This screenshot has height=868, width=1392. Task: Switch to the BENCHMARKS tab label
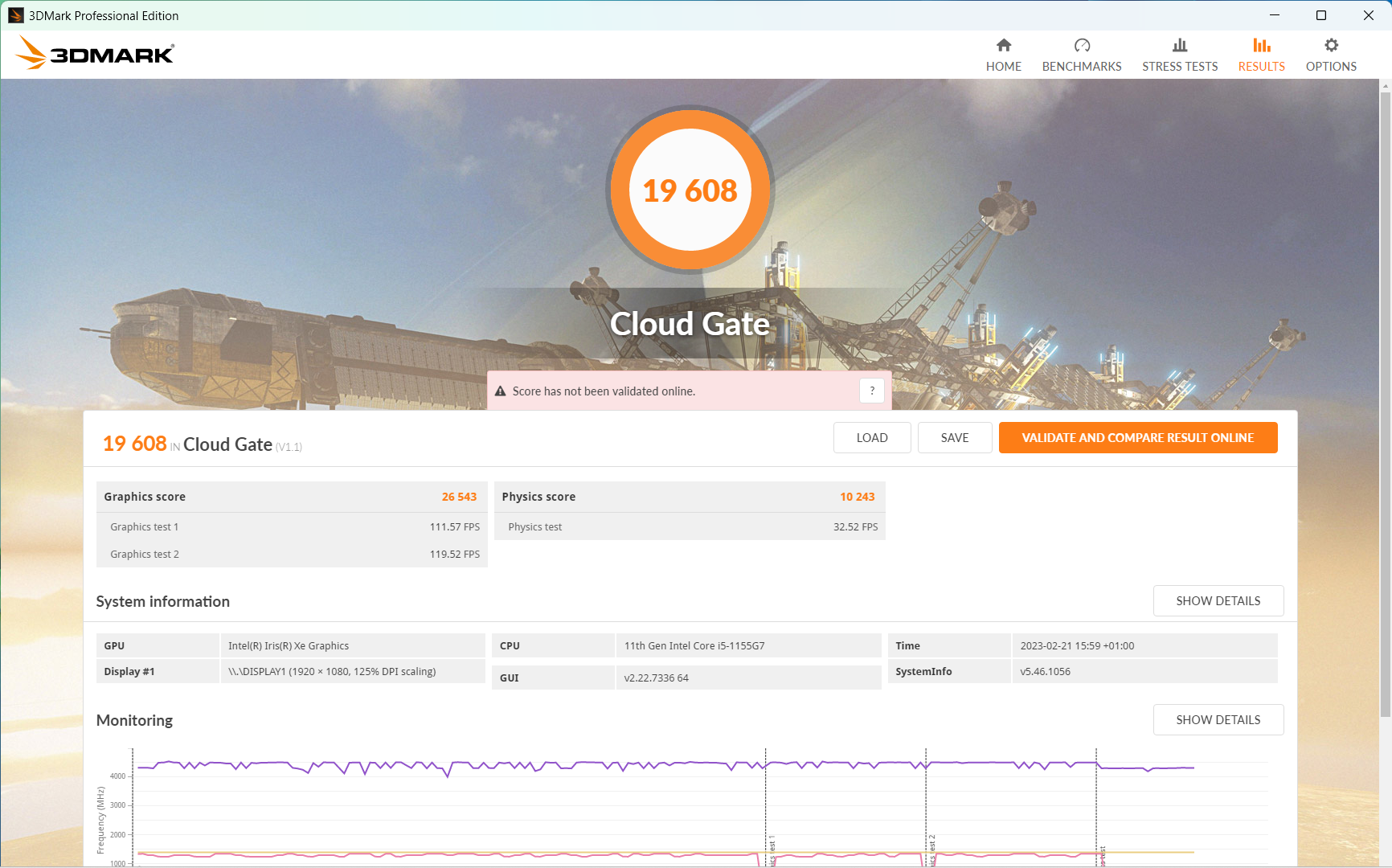tap(1082, 67)
